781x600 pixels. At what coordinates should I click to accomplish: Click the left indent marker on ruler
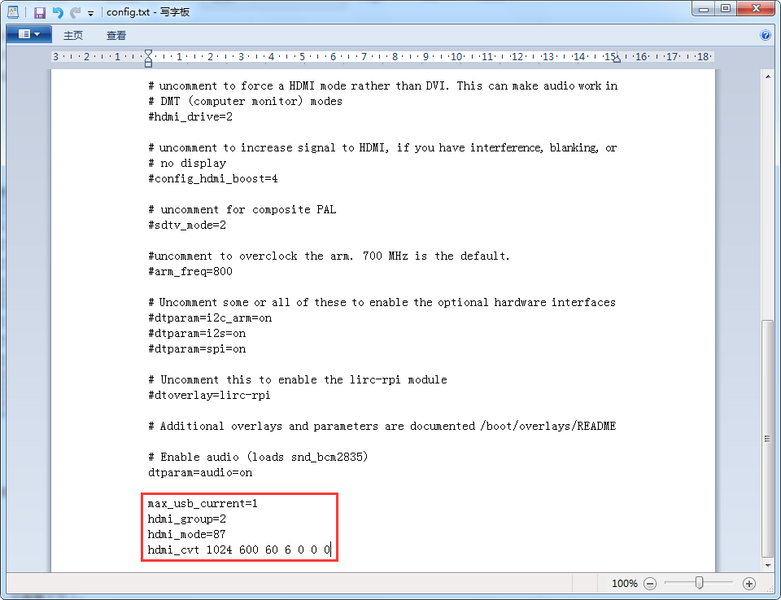click(148, 58)
